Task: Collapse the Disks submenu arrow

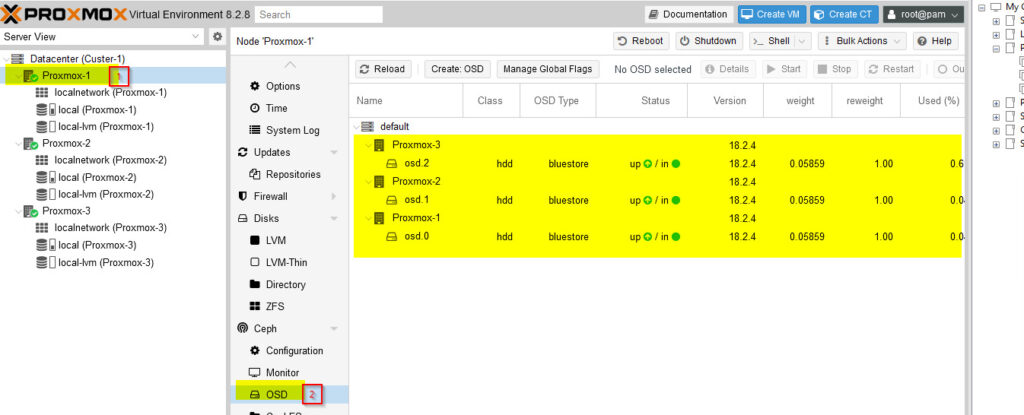Action: (334, 218)
